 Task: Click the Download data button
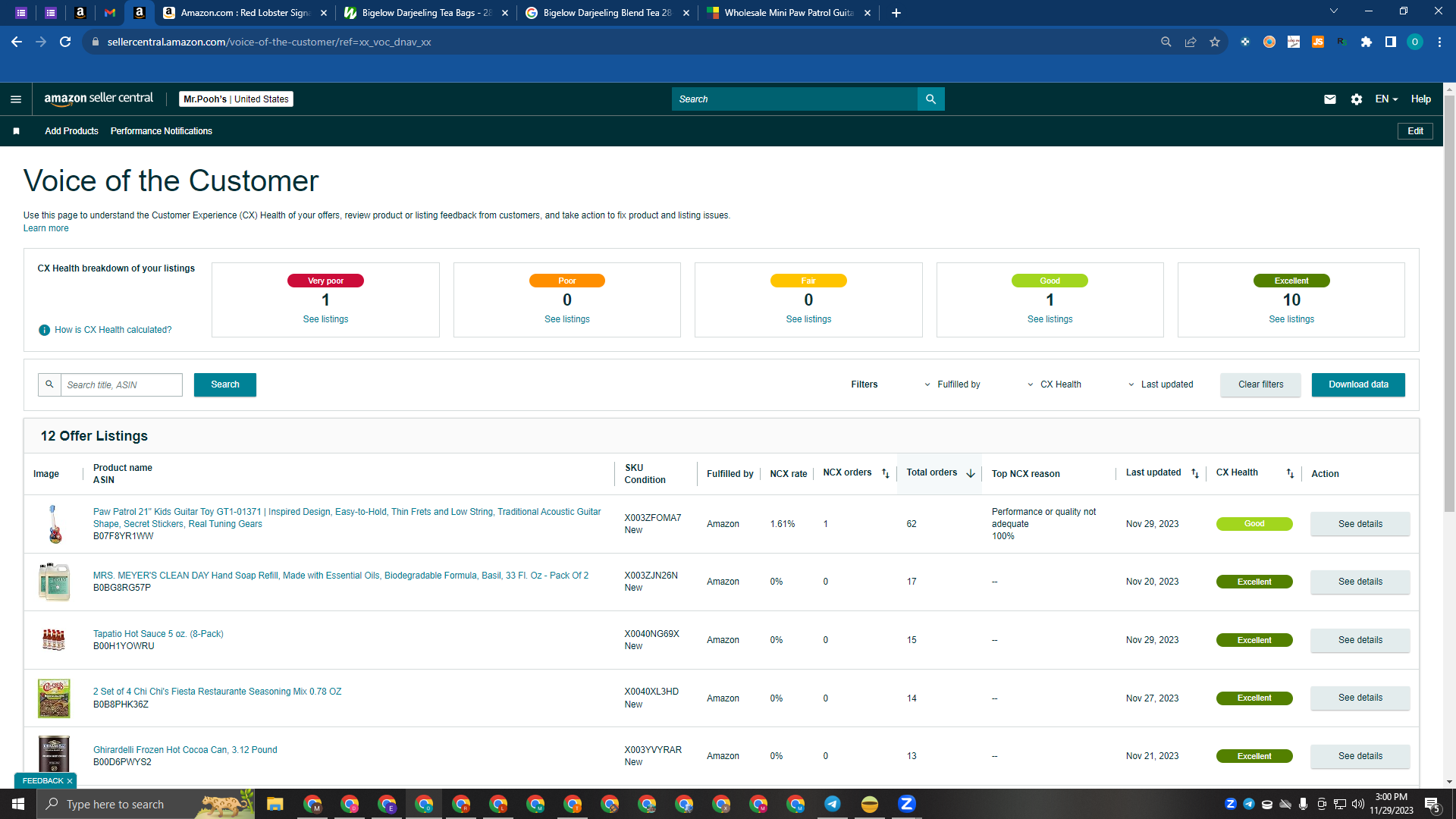click(1358, 384)
